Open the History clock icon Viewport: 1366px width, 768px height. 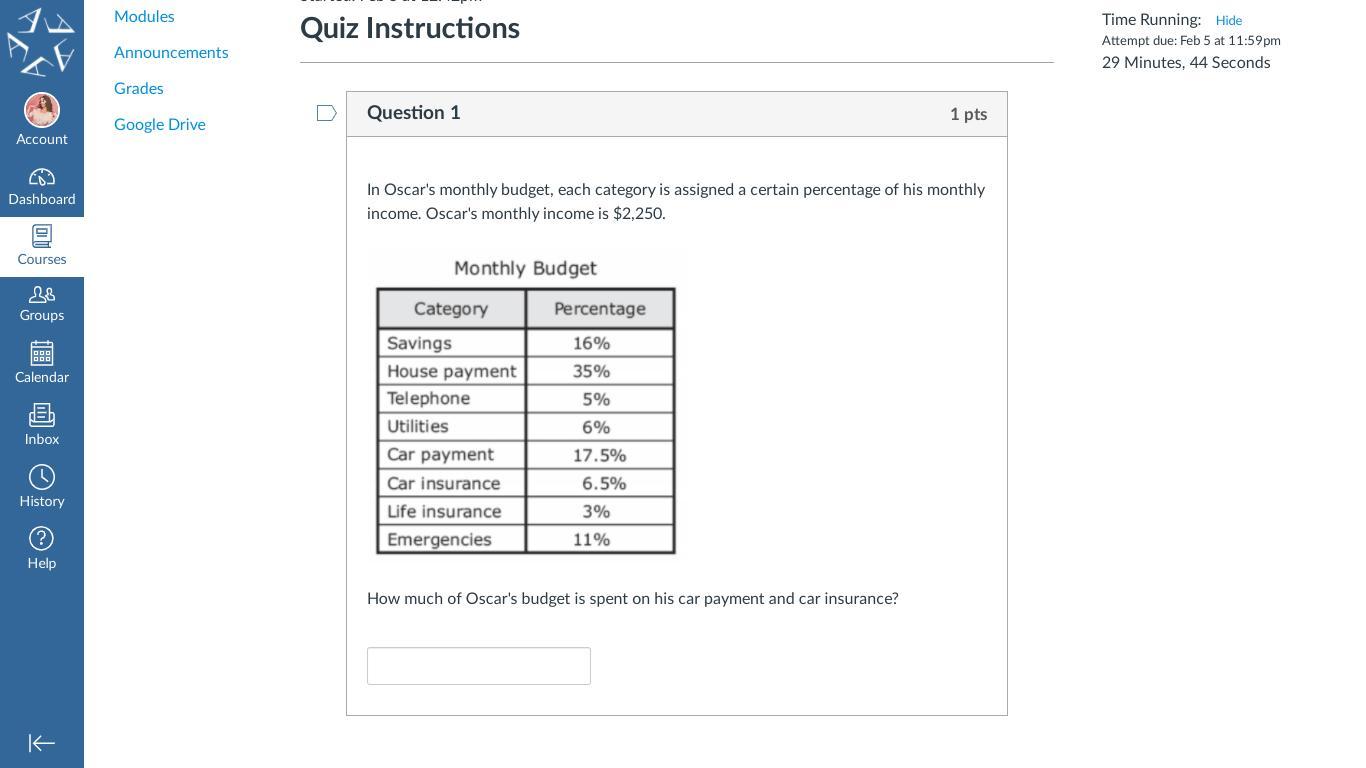tap(42, 477)
